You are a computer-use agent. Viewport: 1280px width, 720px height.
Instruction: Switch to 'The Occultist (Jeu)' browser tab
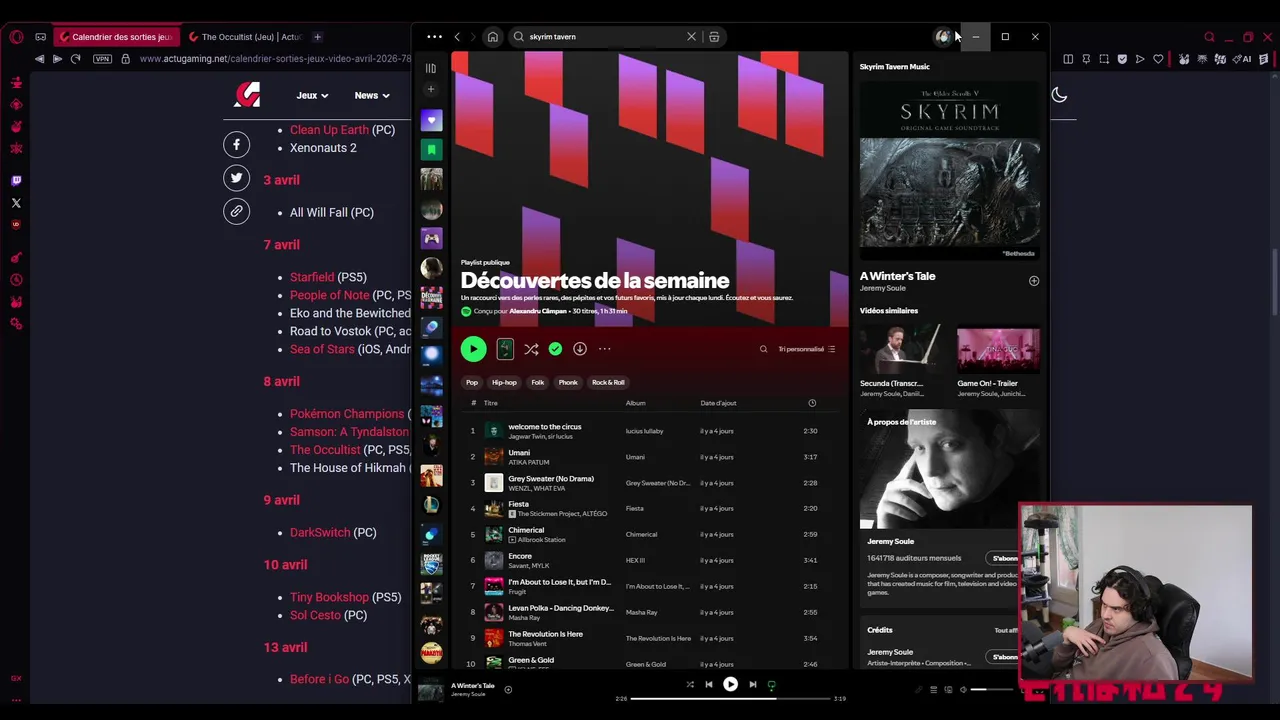(244, 37)
